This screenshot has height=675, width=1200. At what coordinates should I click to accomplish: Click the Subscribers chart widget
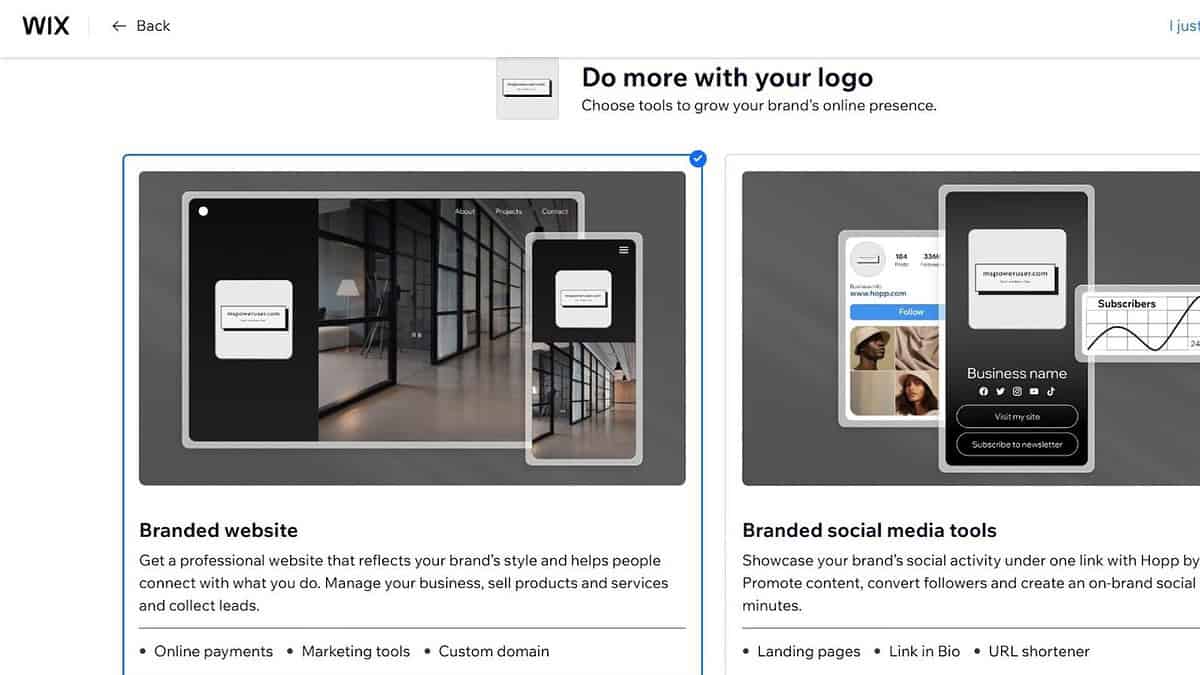click(x=1140, y=323)
